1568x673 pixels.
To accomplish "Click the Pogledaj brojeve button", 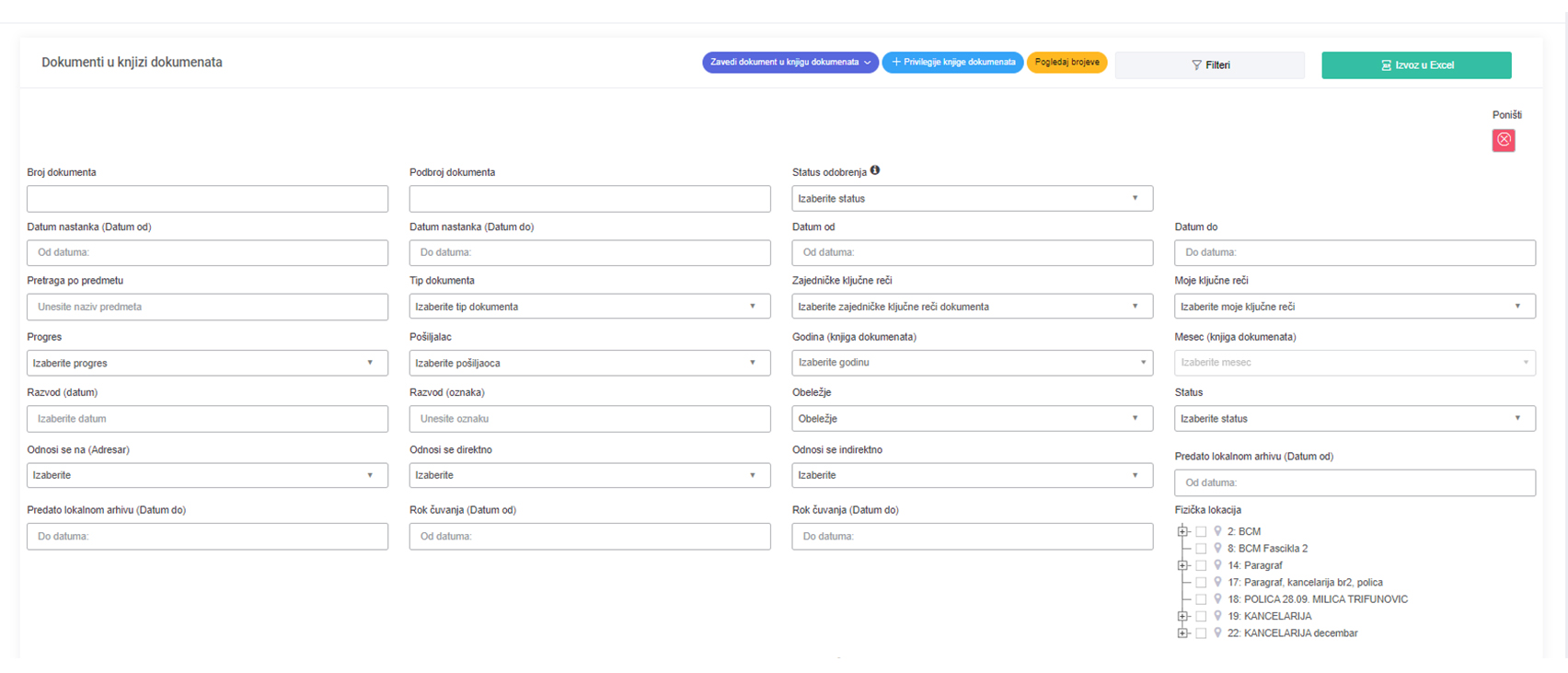I will click(1066, 63).
